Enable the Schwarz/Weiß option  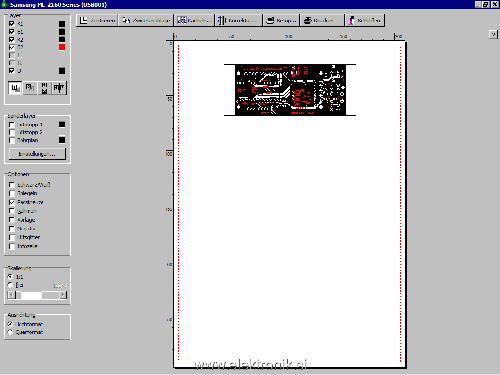point(12,185)
